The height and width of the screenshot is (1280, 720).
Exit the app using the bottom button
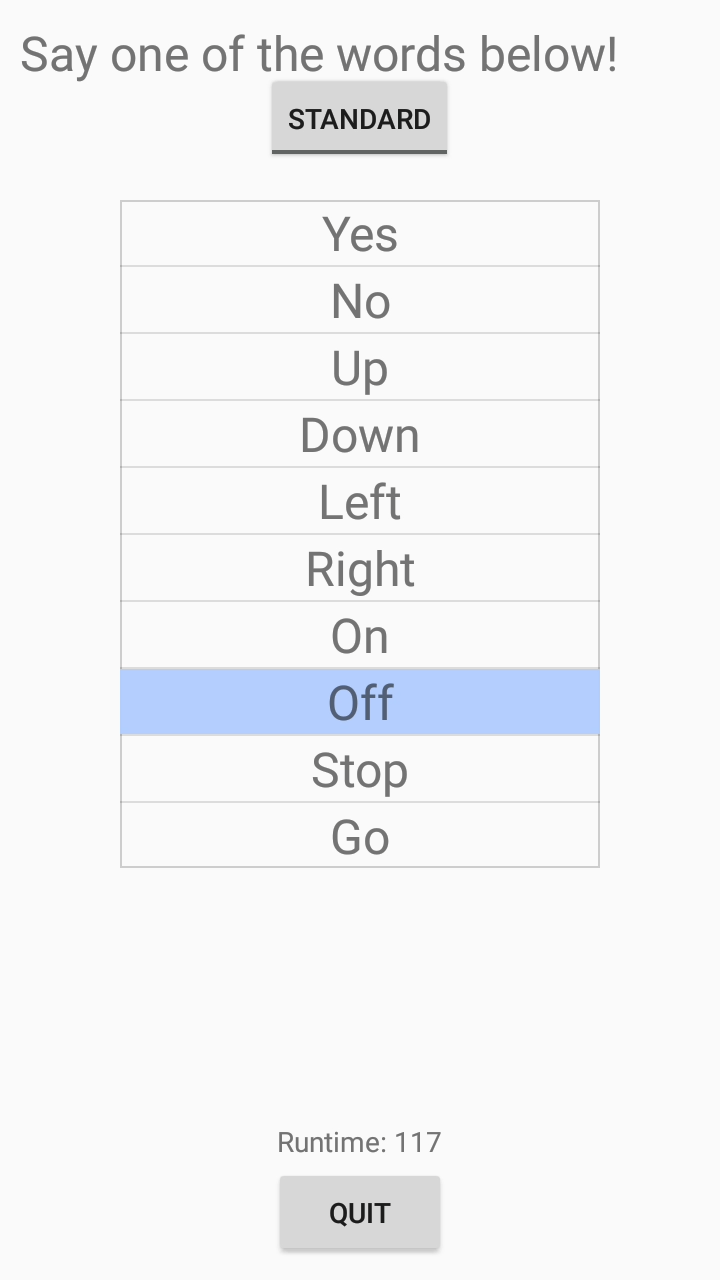point(359,1212)
